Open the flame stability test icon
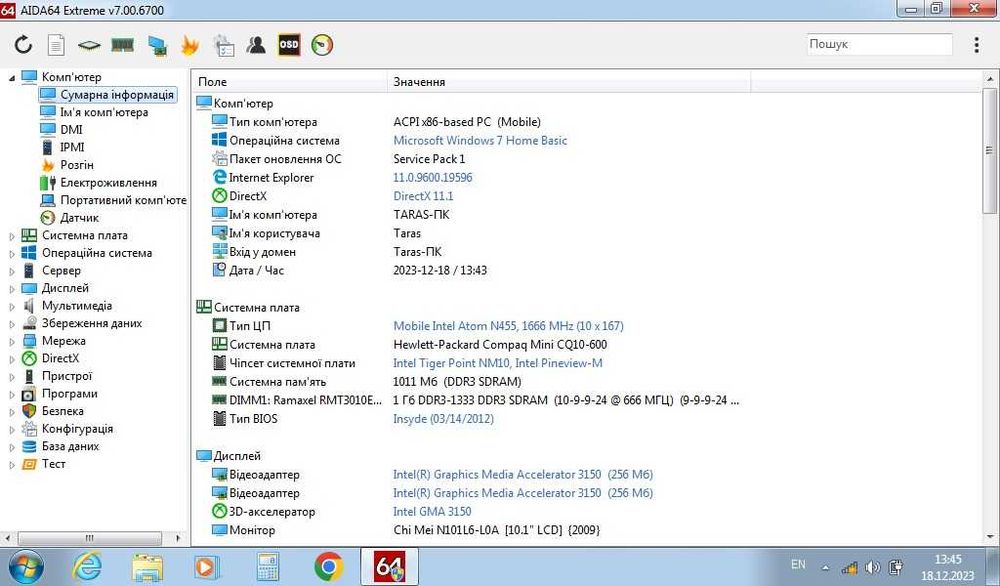The width and height of the screenshot is (1000, 586). coord(190,45)
